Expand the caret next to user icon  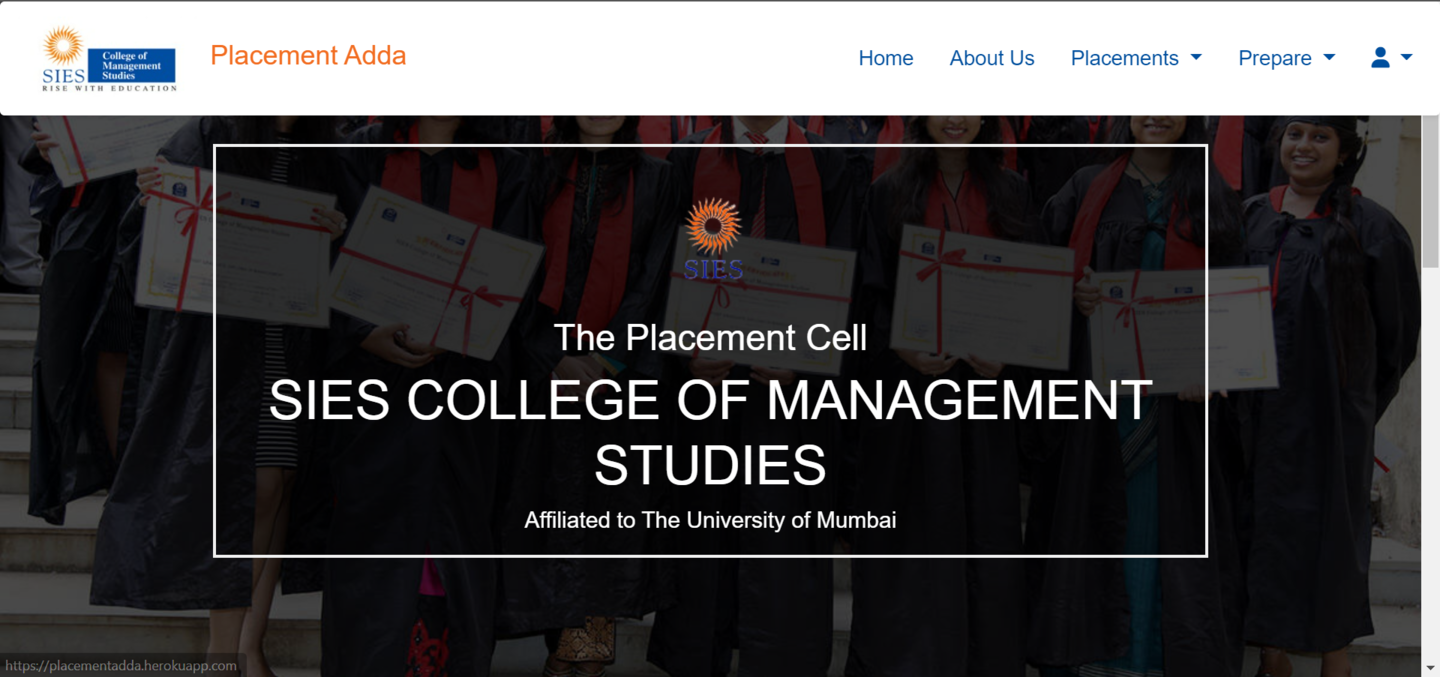[x=1407, y=58]
